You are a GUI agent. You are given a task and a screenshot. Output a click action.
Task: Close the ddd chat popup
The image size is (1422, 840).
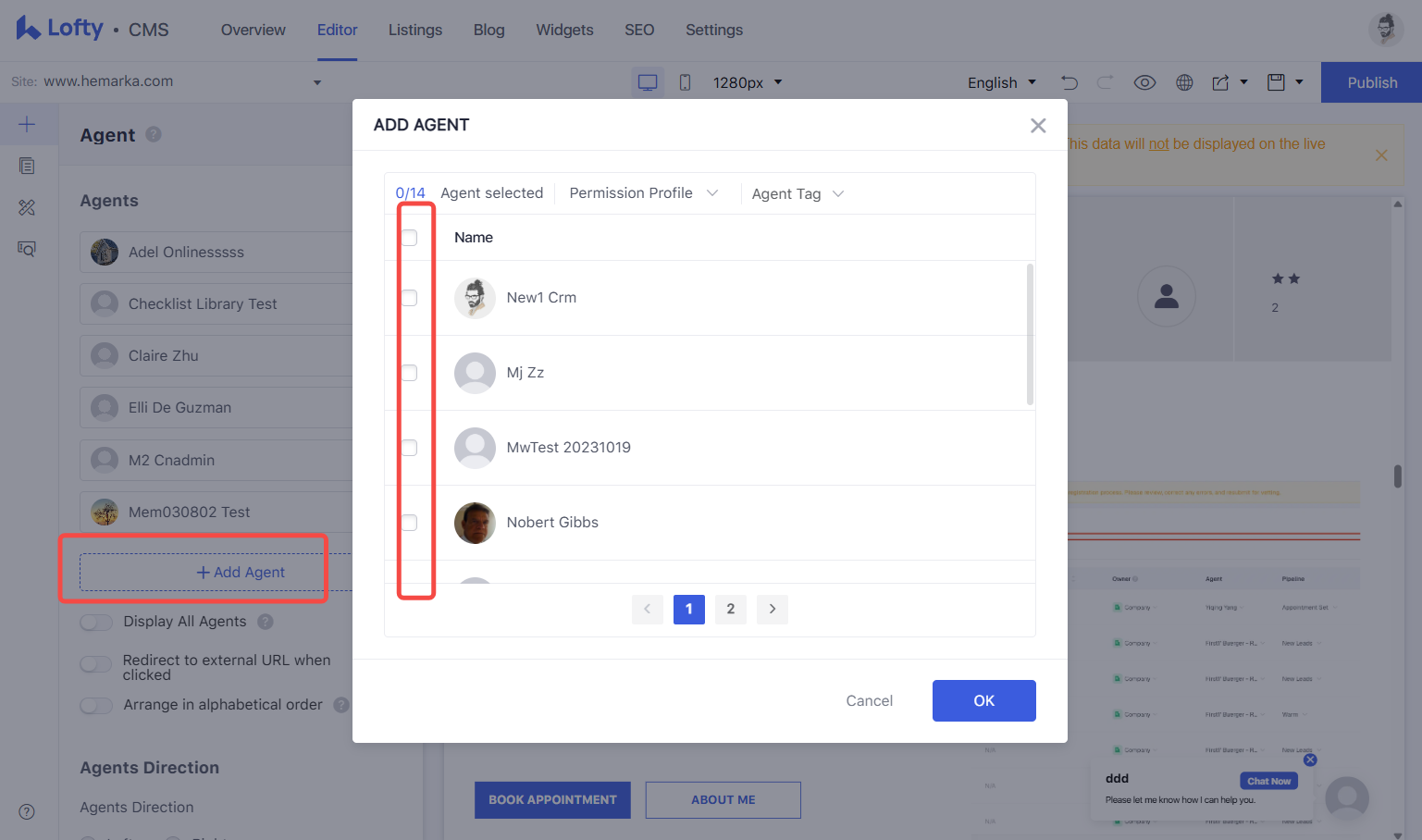[1310, 760]
